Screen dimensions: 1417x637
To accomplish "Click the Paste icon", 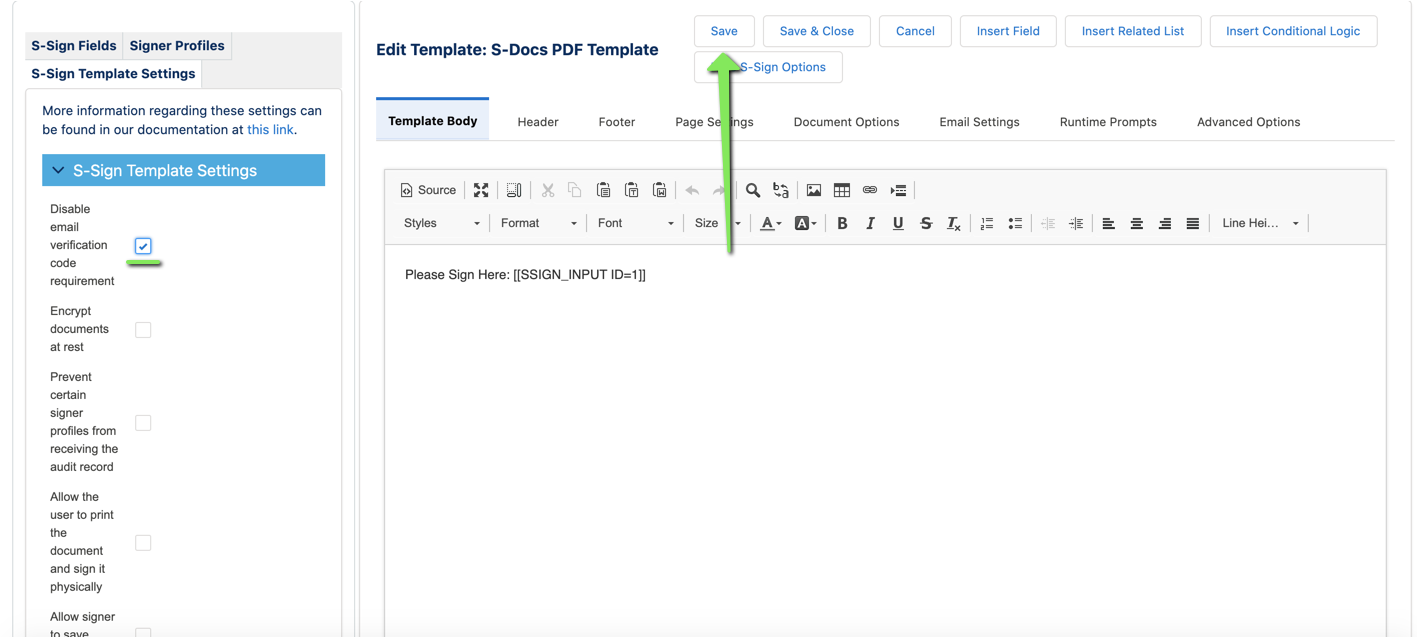I will [603, 190].
